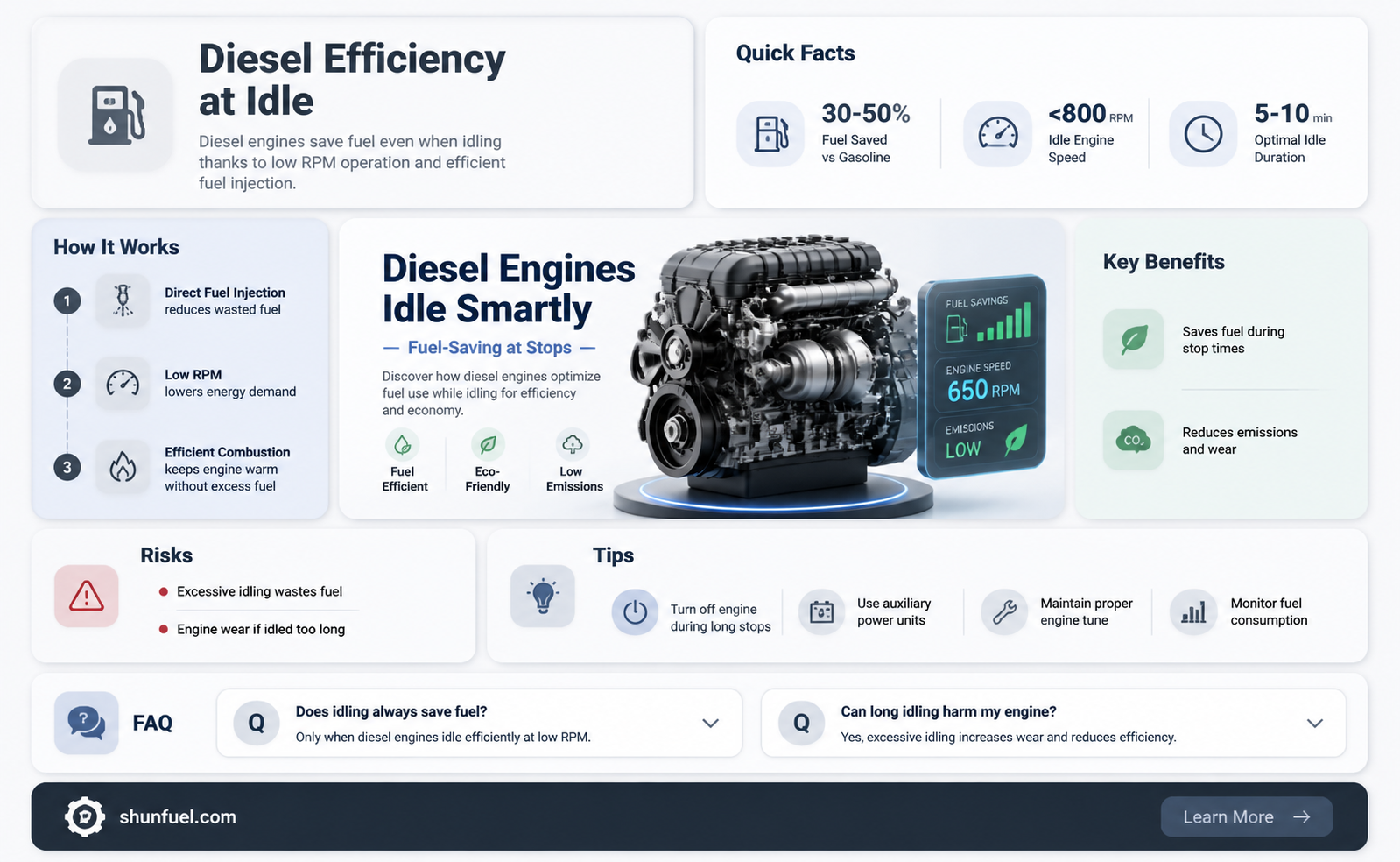Click the '5-10 min' idle duration value

tap(1293, 113)
